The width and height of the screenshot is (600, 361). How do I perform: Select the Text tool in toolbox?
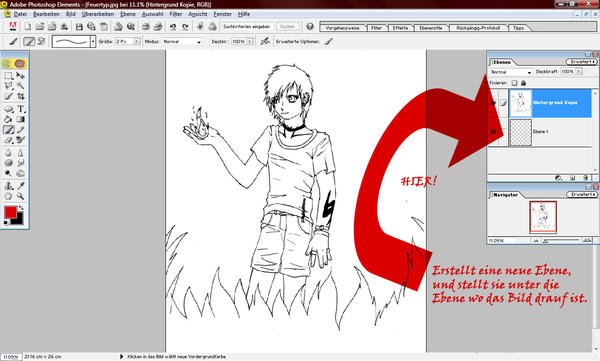[x=21, y=109]
